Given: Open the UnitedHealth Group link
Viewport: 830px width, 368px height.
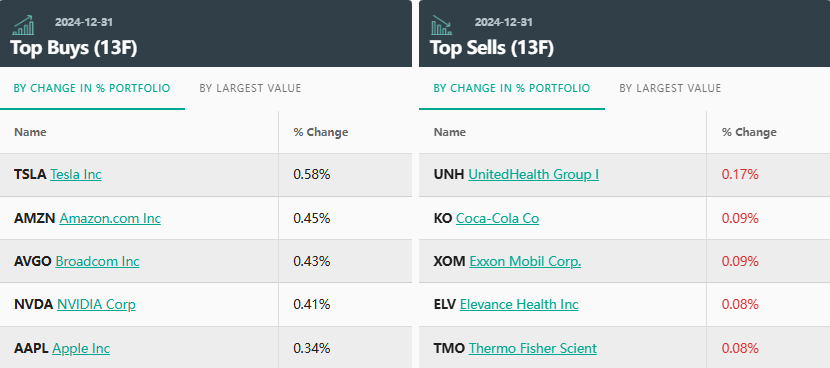Looking at the screenshot, I should coord(534,174).
